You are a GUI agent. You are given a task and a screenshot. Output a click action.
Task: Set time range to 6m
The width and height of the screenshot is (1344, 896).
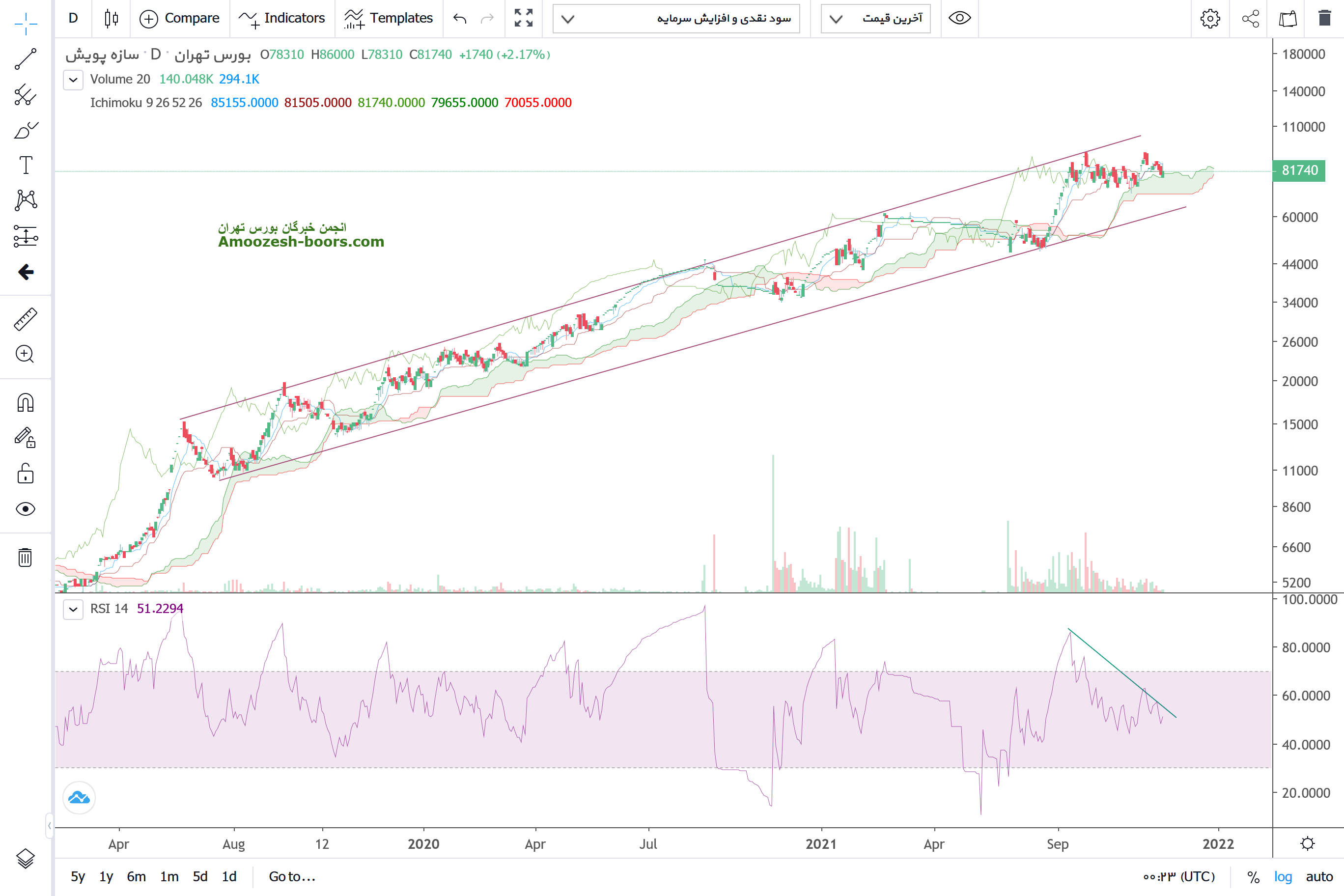(x=136, y=876)
